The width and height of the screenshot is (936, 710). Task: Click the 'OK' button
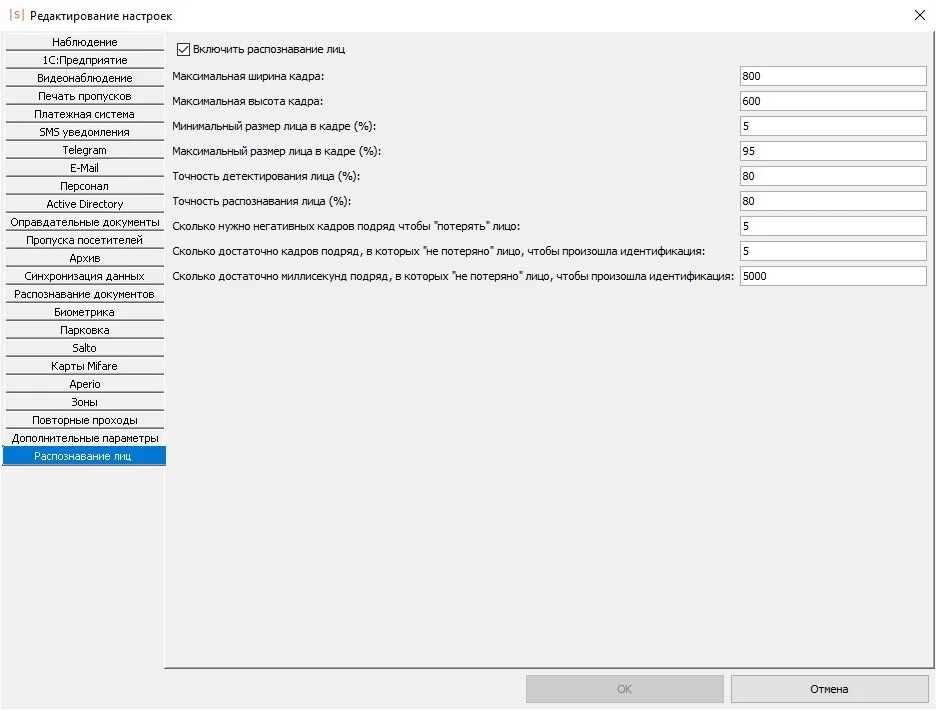click(624, 689)
